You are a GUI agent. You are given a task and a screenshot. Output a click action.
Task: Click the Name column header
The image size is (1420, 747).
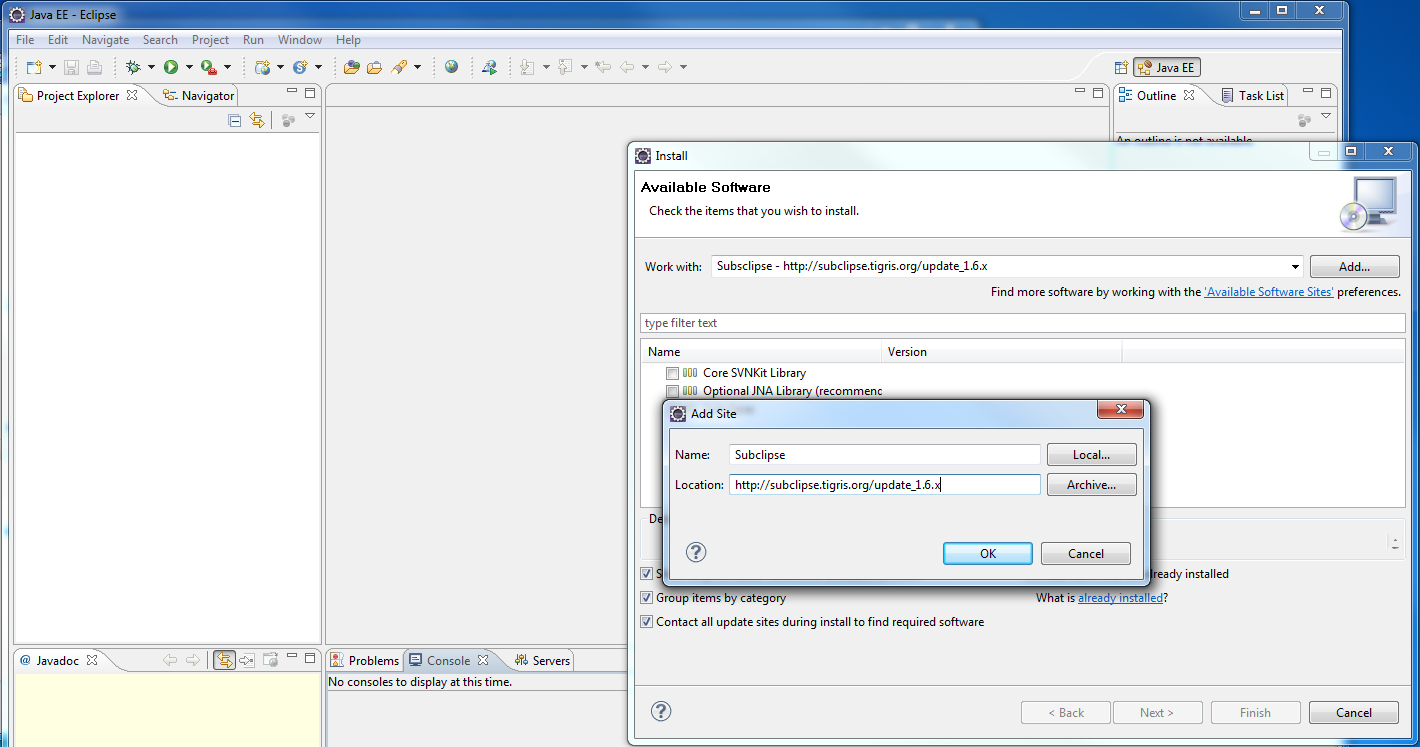click(761, 352)
